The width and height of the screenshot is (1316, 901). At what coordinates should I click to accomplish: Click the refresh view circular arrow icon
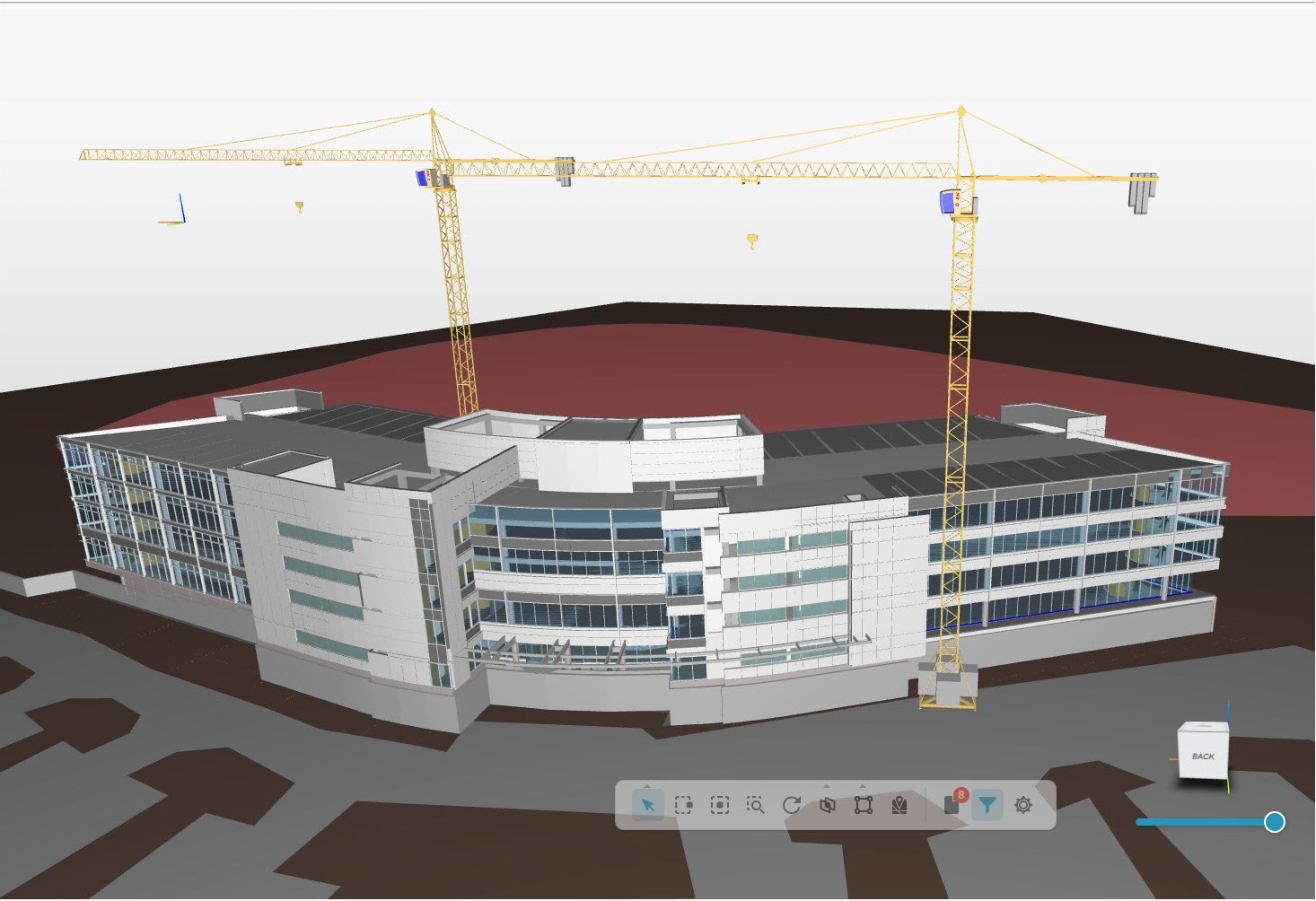pyautogui.click(x=791, y=806)
